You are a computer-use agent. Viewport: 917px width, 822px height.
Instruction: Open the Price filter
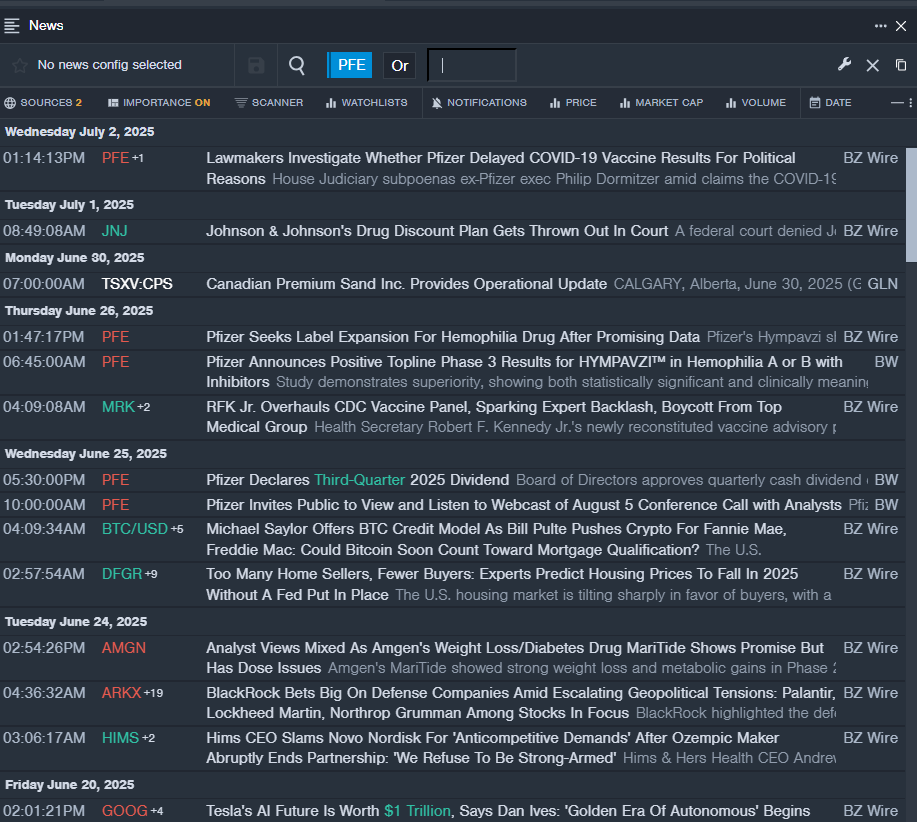click(x=573, y=103)
